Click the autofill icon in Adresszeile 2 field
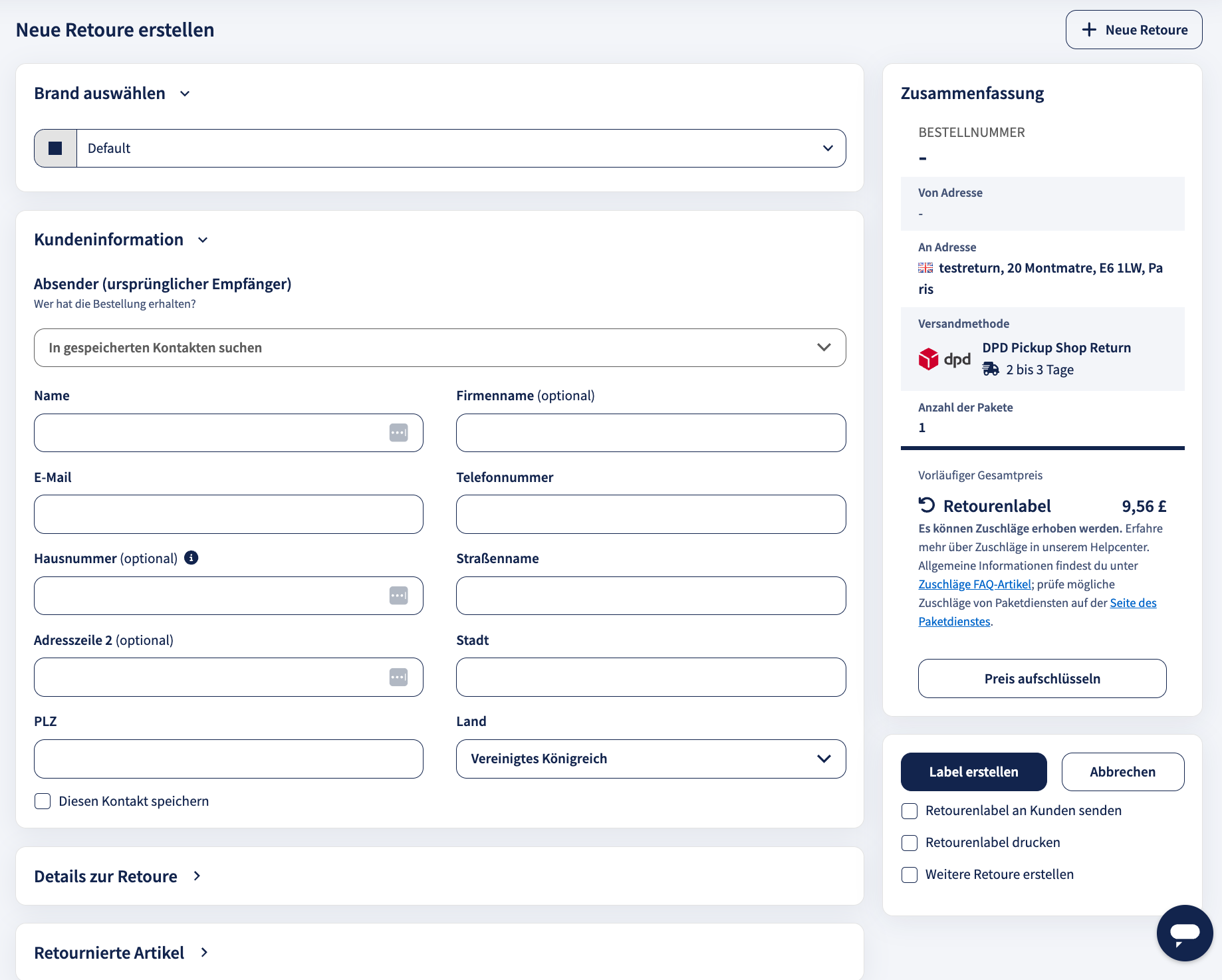This screenshot has height=980, width=1222. click(398, 677)
